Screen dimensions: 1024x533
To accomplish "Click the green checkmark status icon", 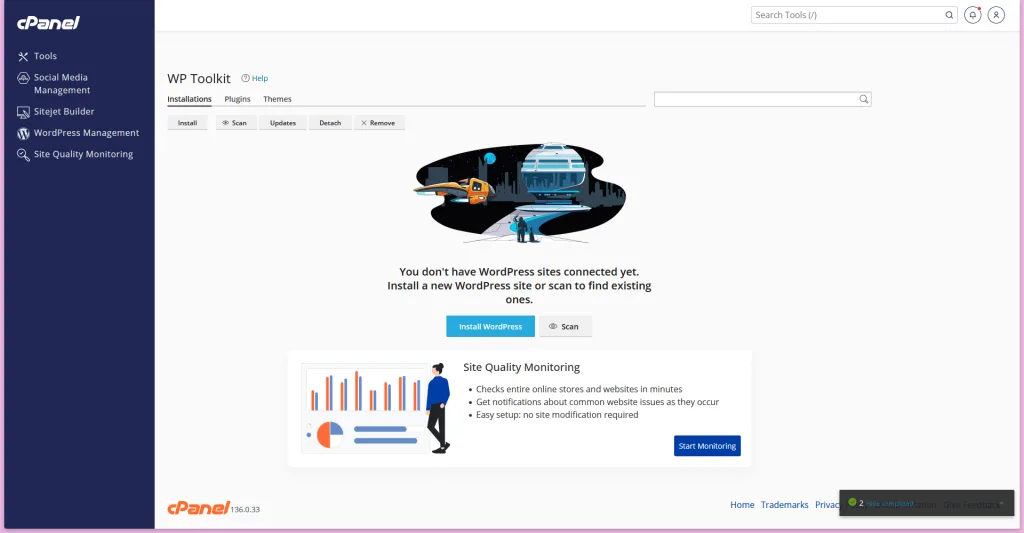I will 852,502.
